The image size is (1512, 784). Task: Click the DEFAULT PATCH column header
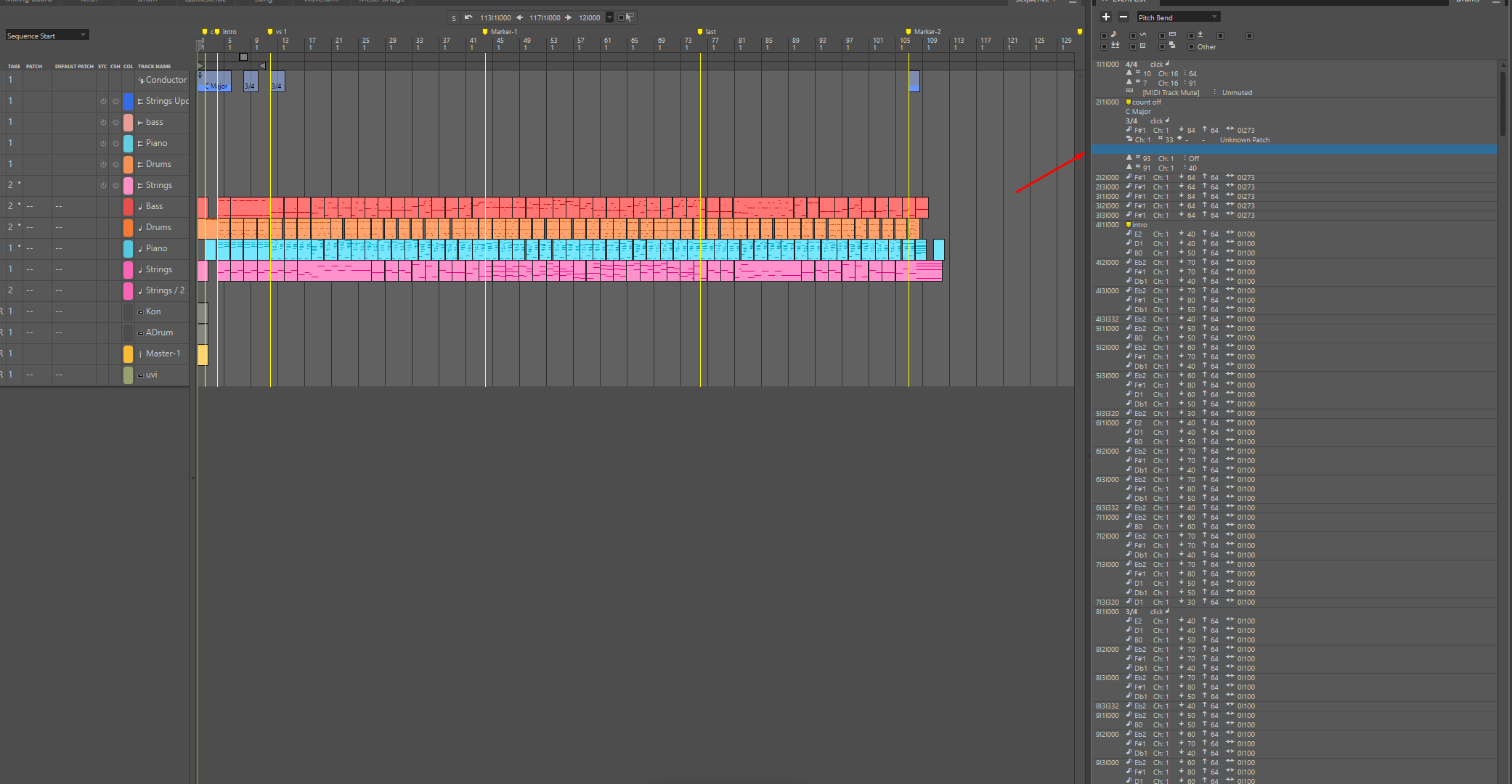pyautogui.click(x=74, y=66)
